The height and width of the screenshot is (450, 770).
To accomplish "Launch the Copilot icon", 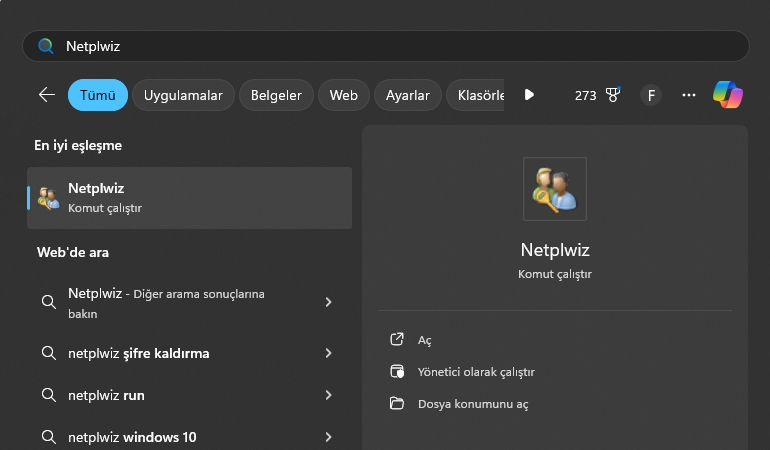I will tap(728, 95).
